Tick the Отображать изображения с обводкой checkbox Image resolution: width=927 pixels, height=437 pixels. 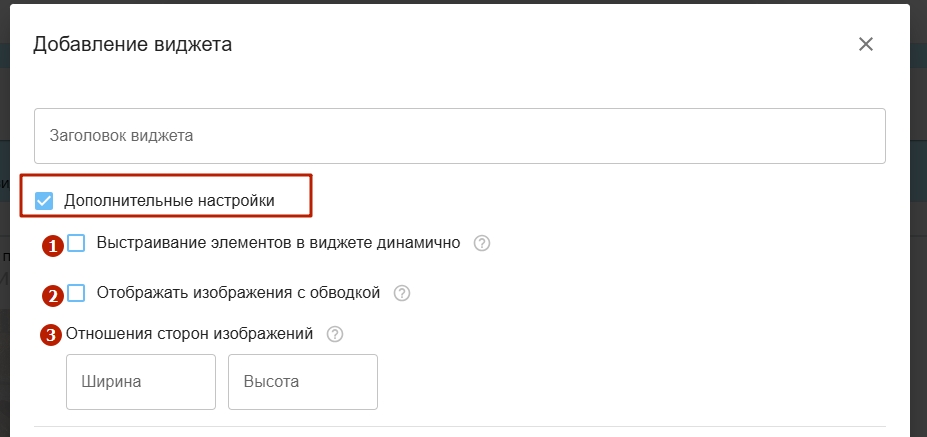pos(76,293)
